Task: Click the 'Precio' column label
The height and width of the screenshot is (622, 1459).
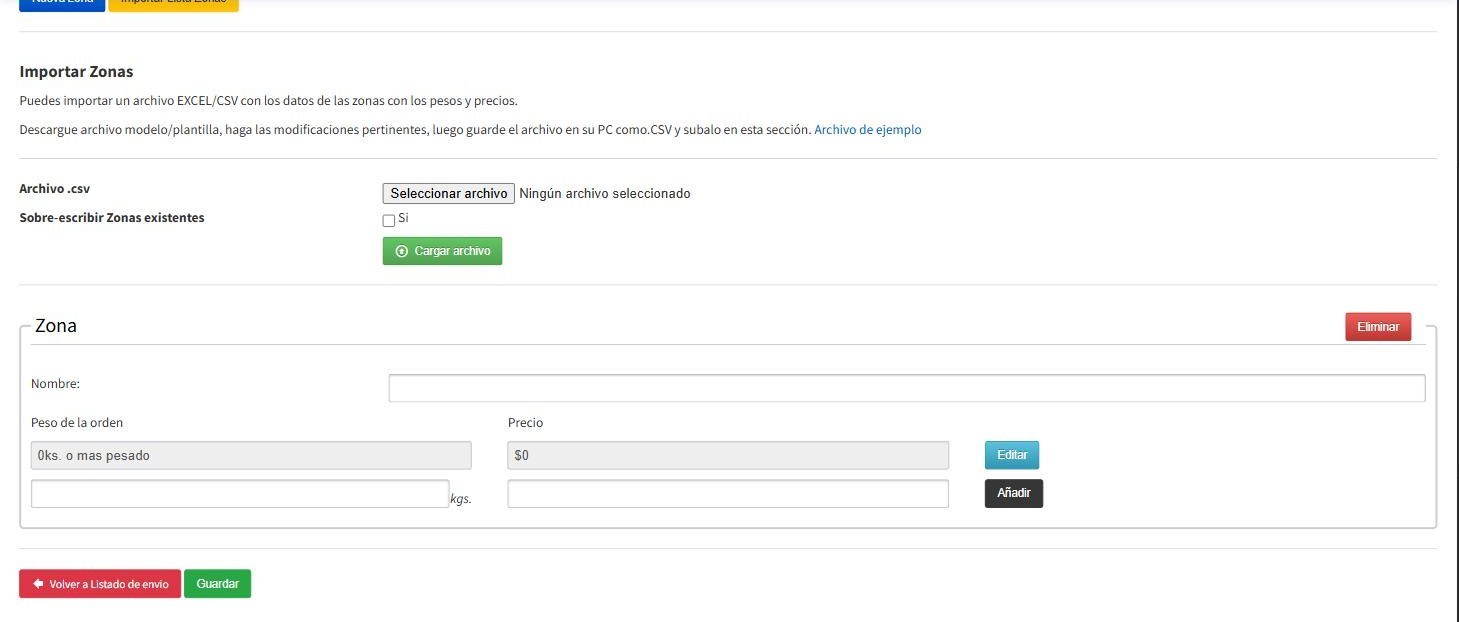Action: [x=526, y=423]
